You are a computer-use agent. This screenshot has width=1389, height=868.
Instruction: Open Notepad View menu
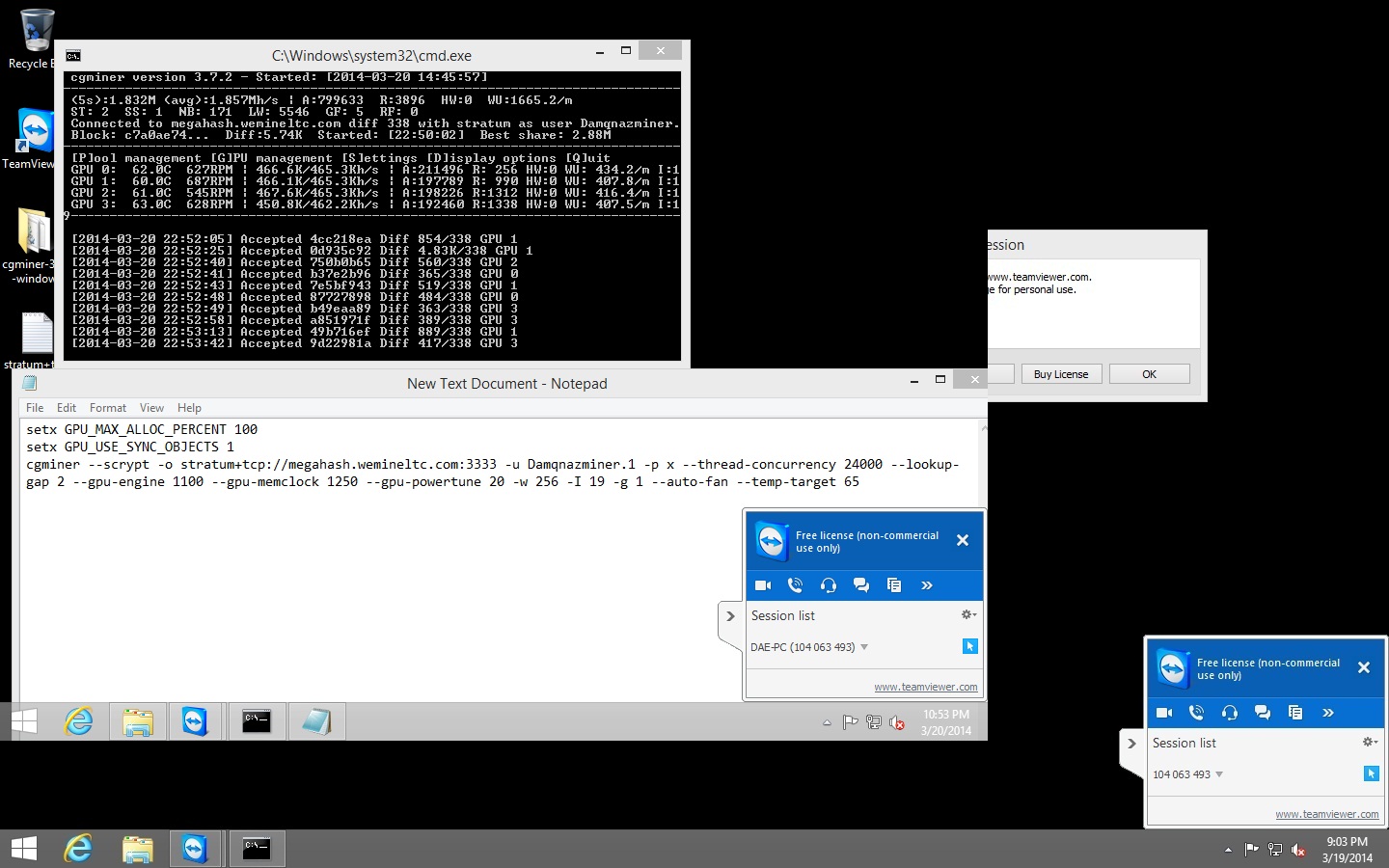(151, 408)
